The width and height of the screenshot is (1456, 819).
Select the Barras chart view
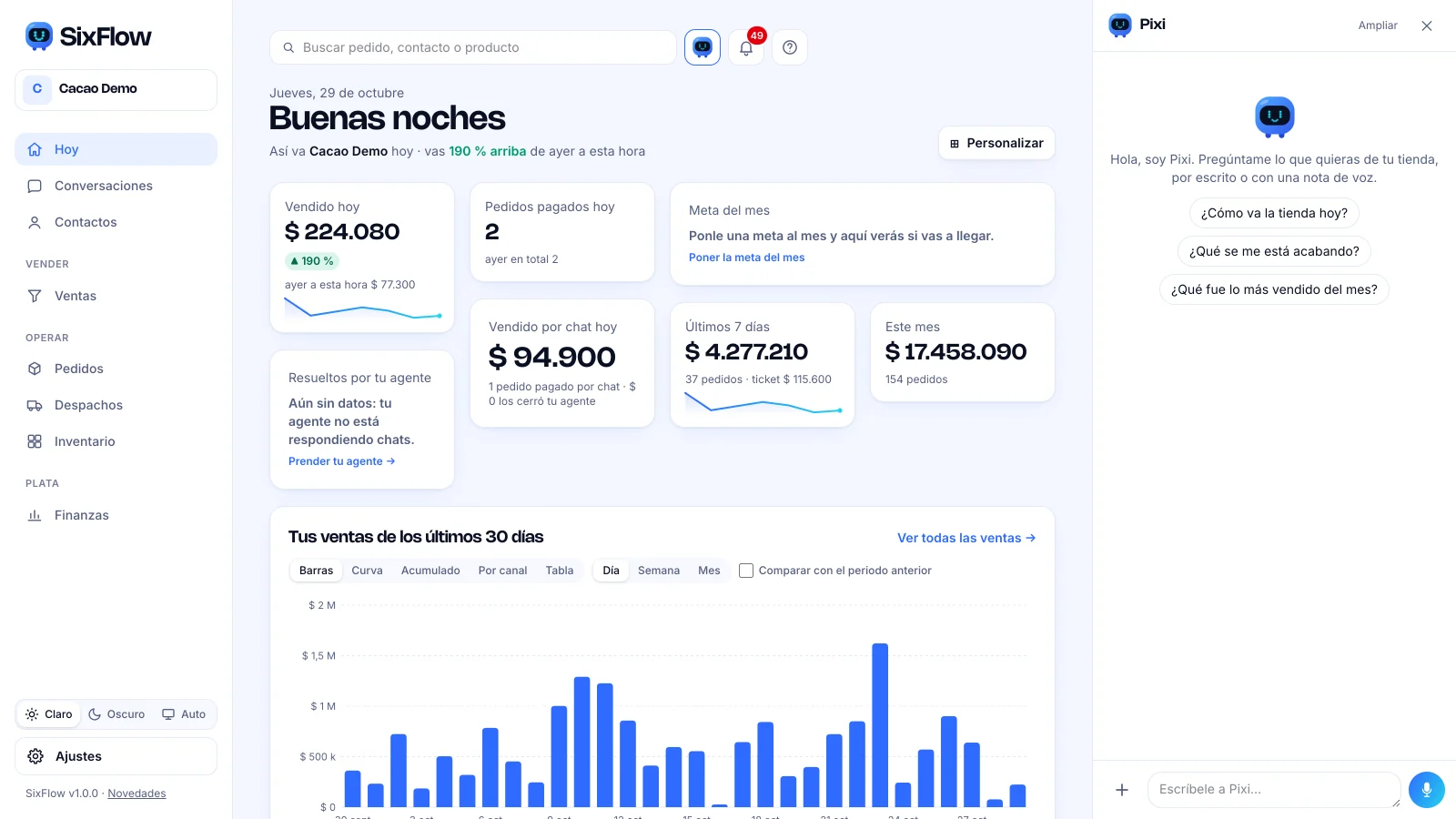(x=316, y=571)
